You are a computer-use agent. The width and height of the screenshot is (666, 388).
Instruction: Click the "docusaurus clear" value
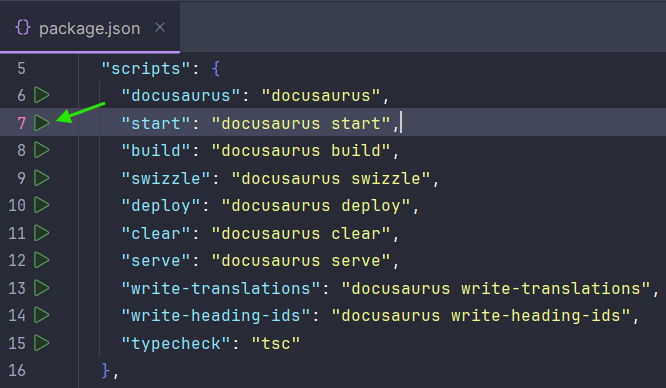point(301,233)
